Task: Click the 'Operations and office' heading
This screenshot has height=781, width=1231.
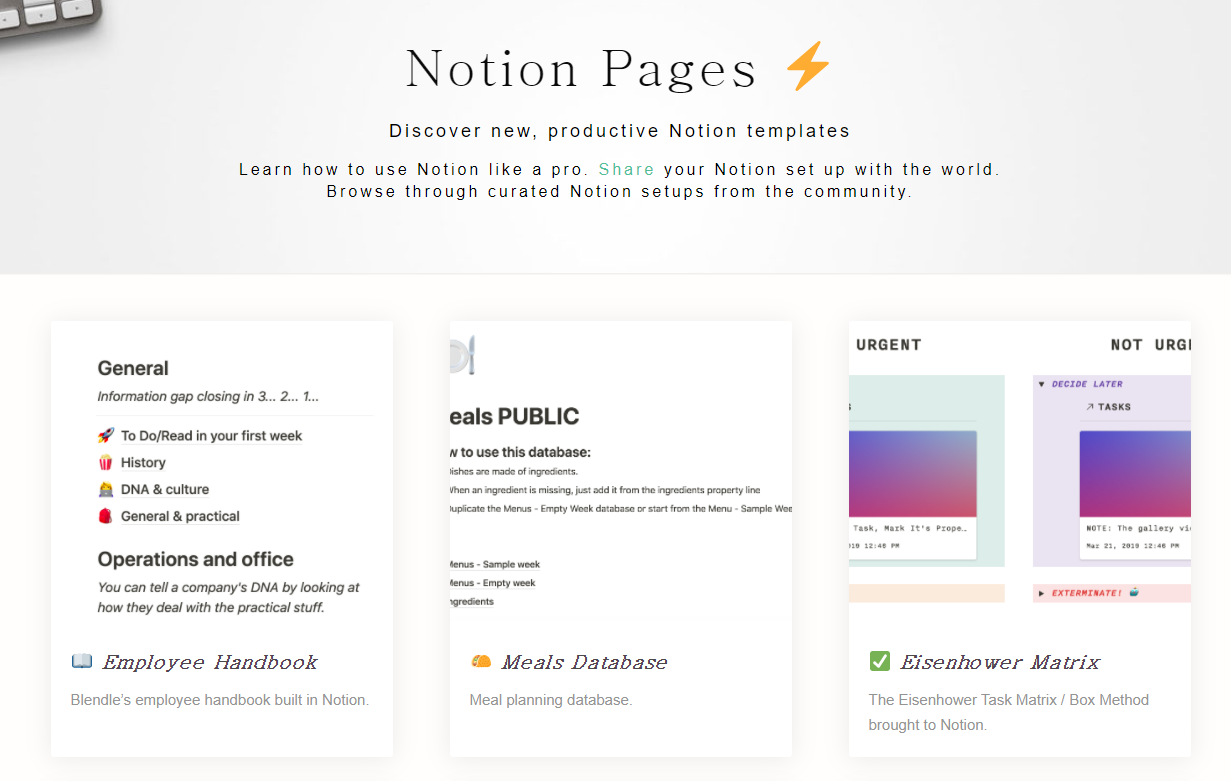Action: point(196,559)
